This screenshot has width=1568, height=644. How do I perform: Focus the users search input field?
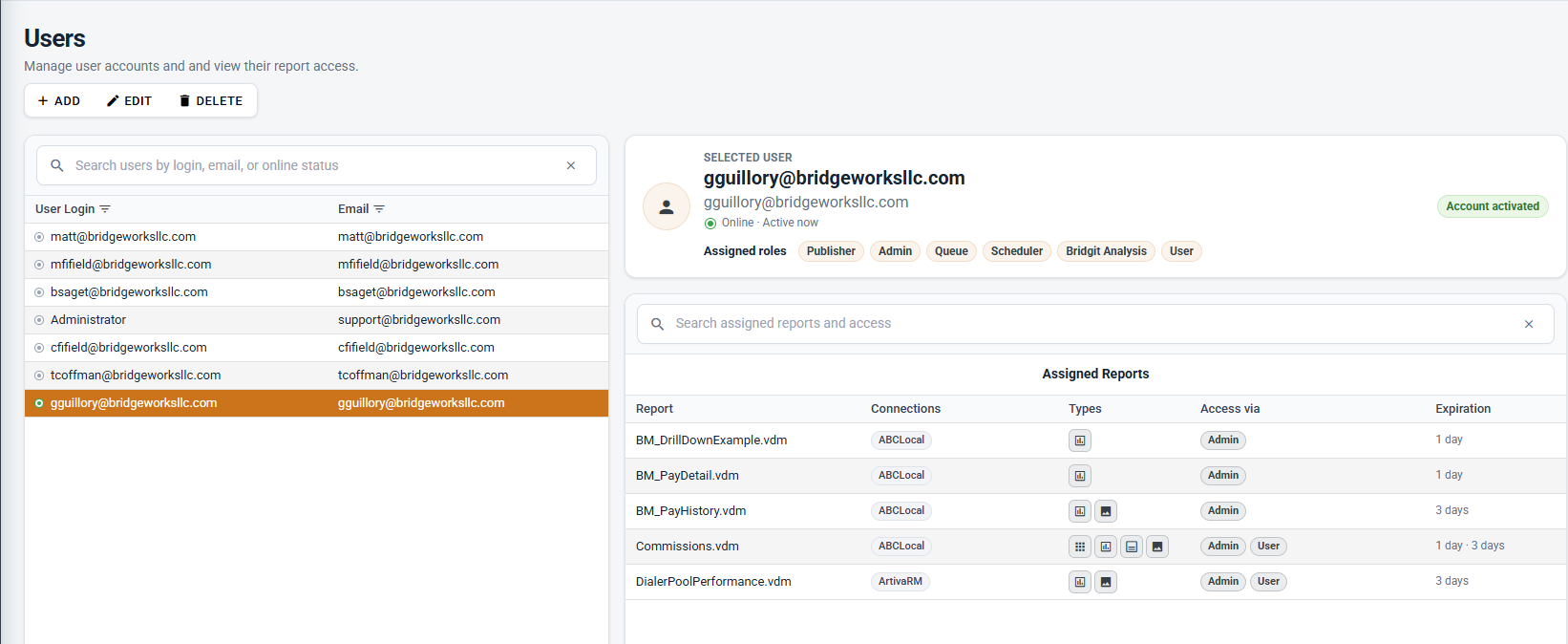point(316,165)
